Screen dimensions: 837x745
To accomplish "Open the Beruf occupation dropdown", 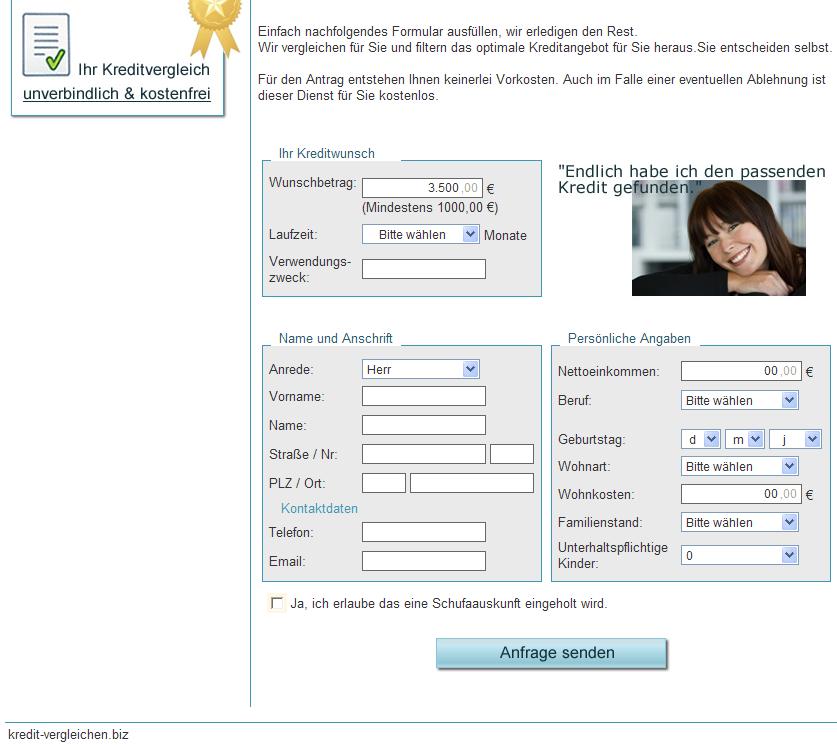I will pyautogui.click(x=739, y=400).
